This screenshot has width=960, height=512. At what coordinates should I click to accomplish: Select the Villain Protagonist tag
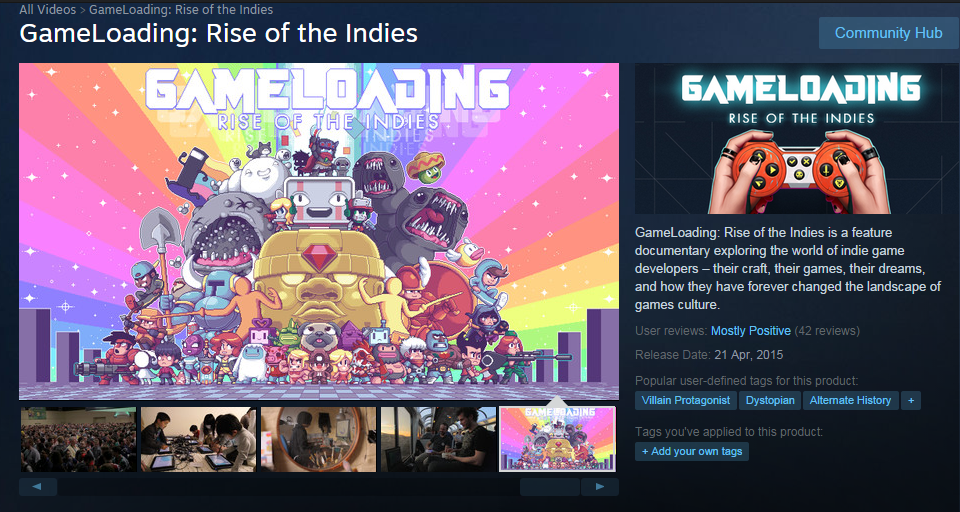click(x=686, y=401)
